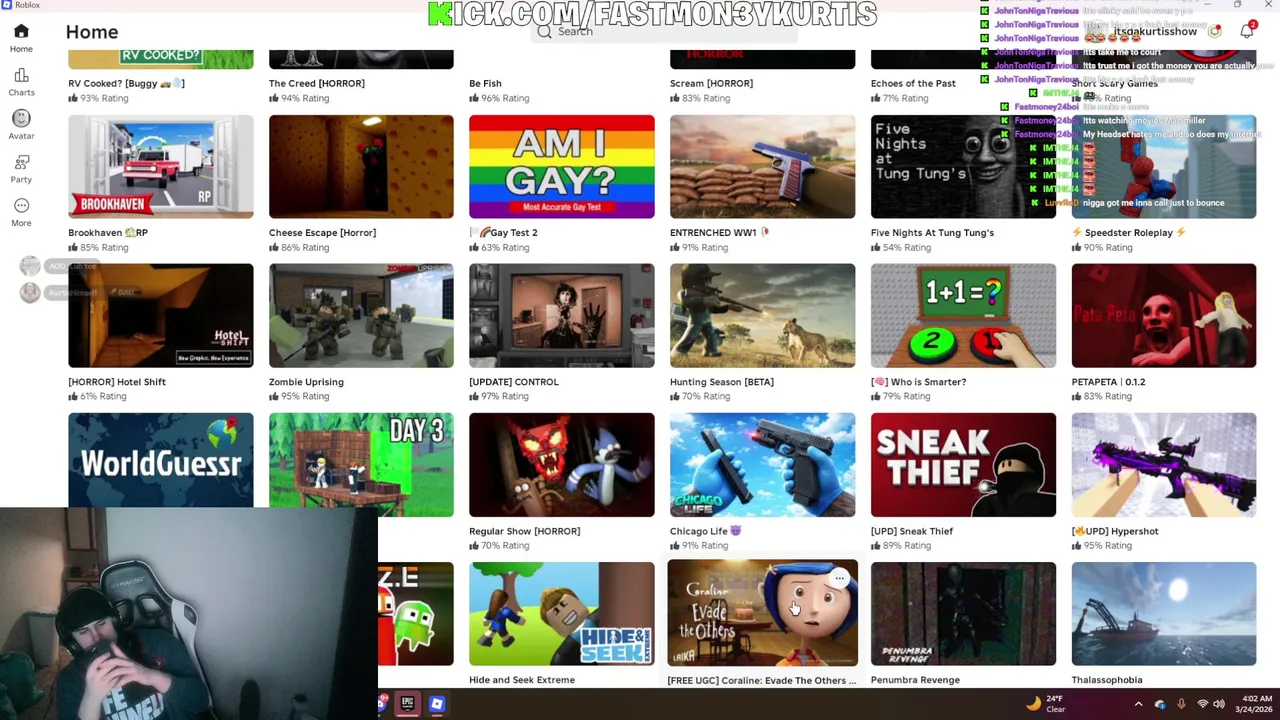Open the Who is Smarter? thumbnail

click(x=963, y=315)
